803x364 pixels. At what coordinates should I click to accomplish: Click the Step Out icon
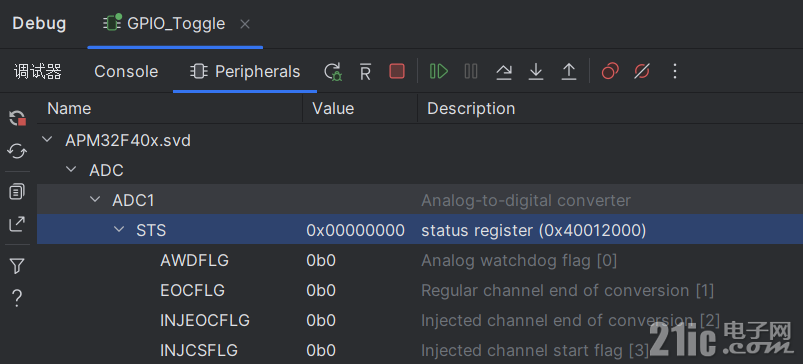point(568,71)
